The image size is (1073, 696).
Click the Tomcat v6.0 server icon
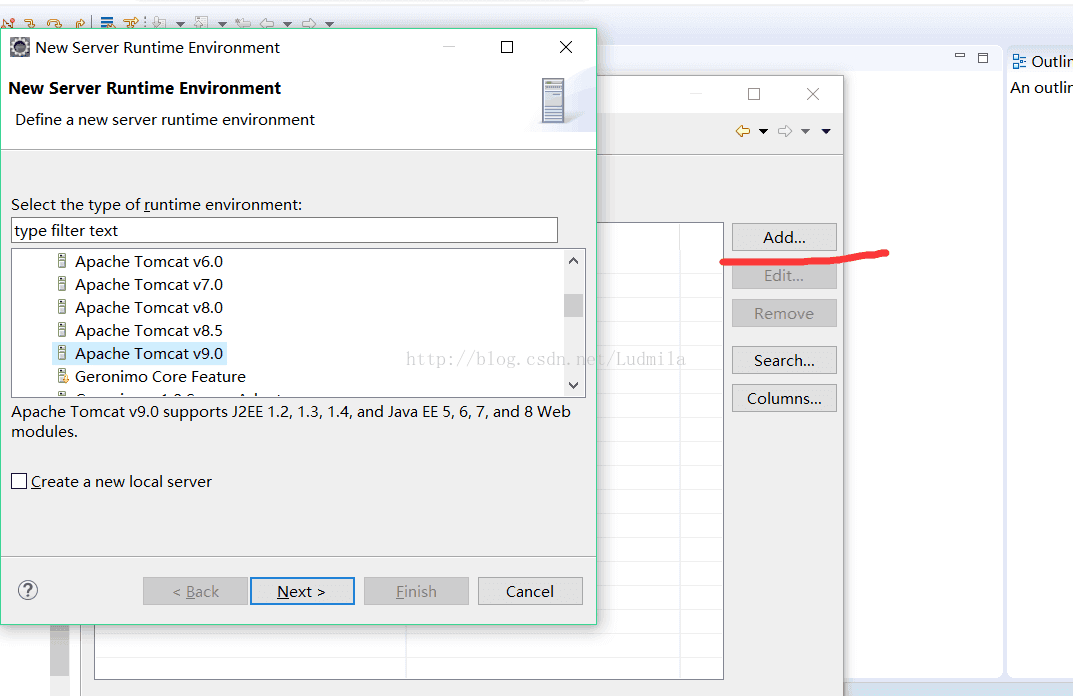coord(62,261)
